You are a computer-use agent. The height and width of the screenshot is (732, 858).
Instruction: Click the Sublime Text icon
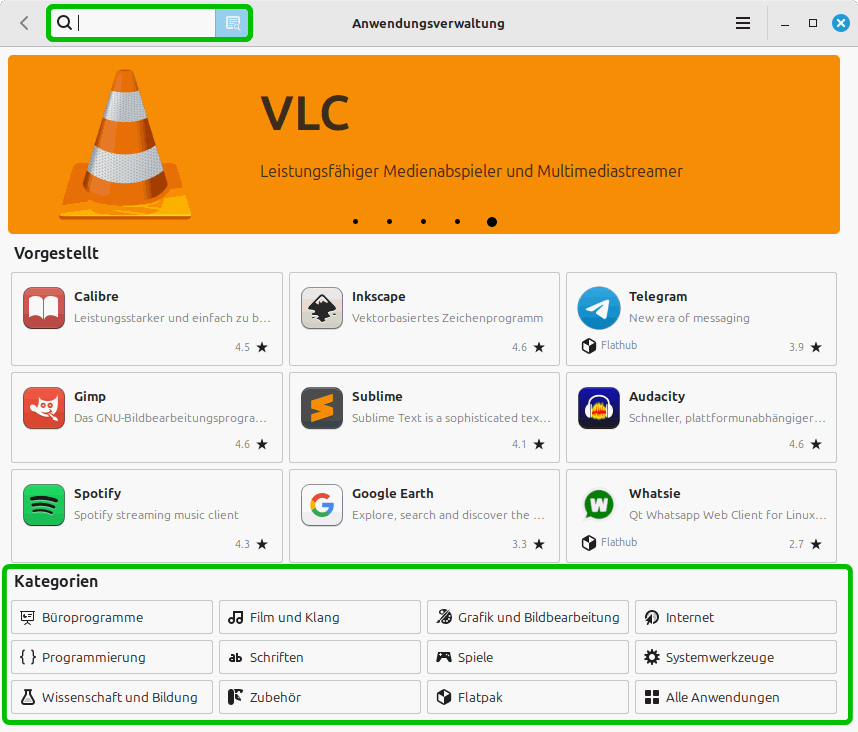coord(322,408)
